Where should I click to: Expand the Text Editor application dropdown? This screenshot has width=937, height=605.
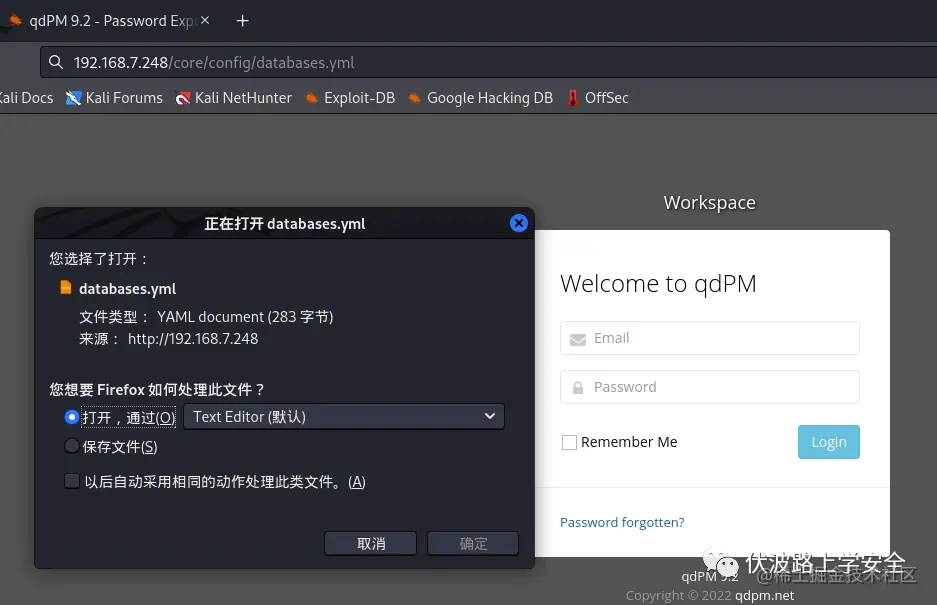point(344,417)
